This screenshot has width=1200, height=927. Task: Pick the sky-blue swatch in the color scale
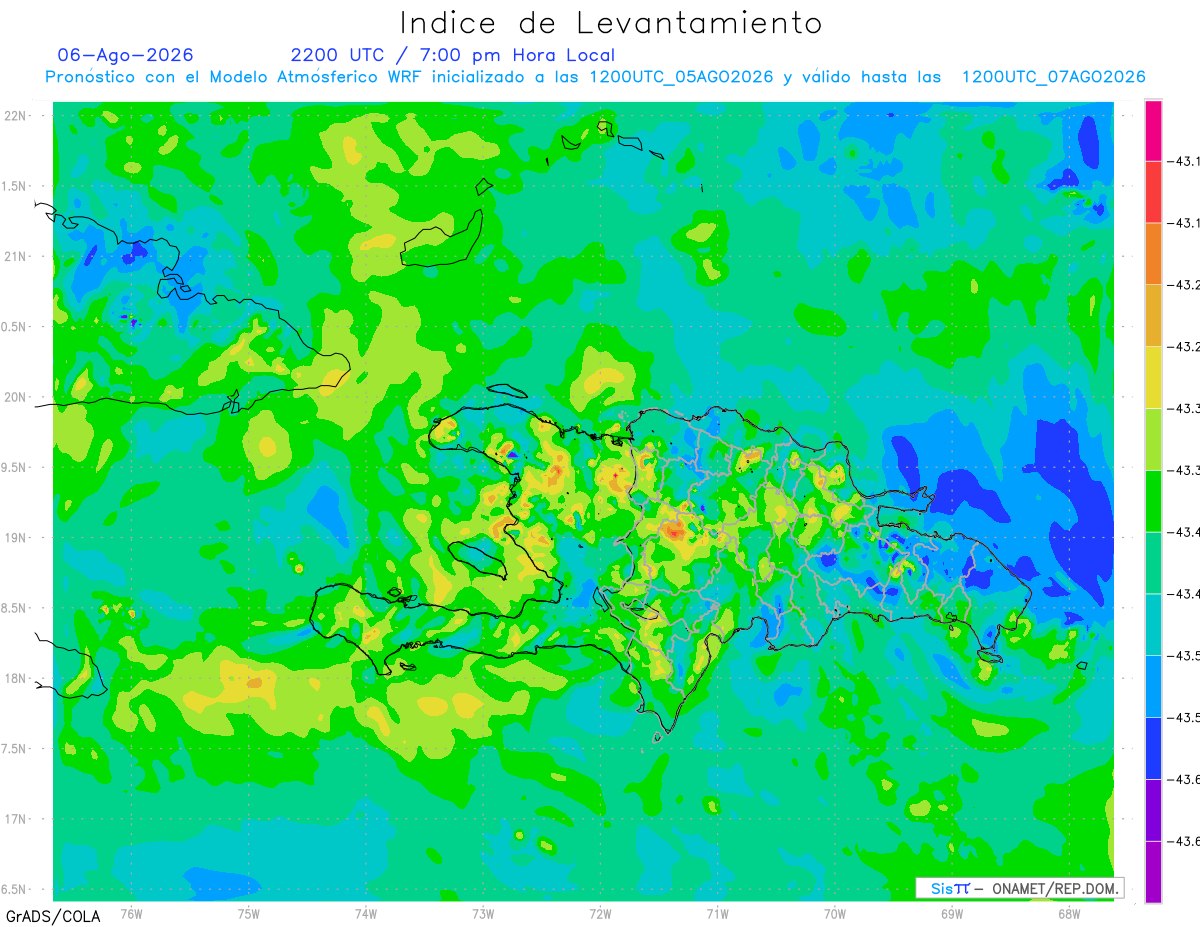[x=1153, y=686]
